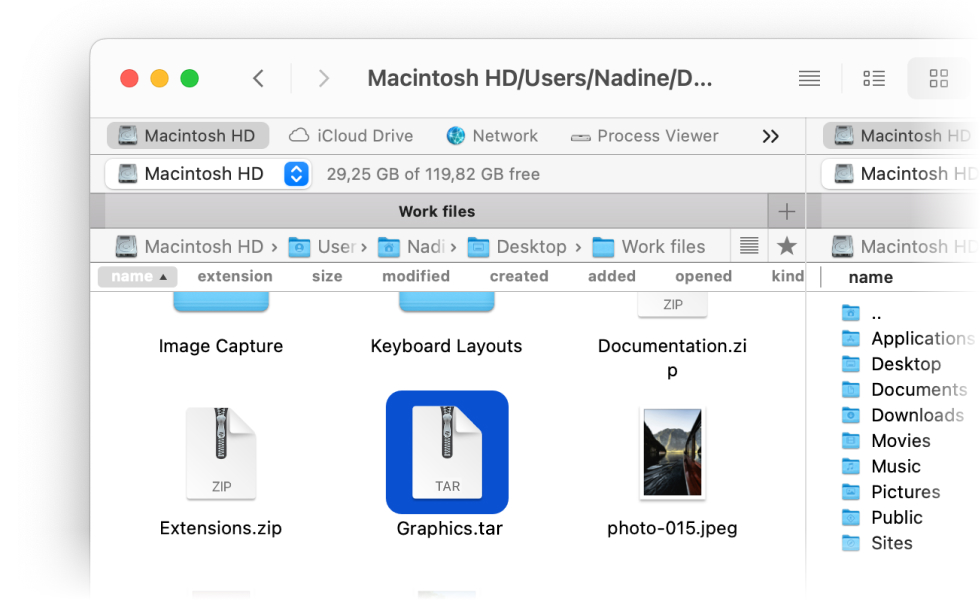Switch to detailed column view

[874, 79]
